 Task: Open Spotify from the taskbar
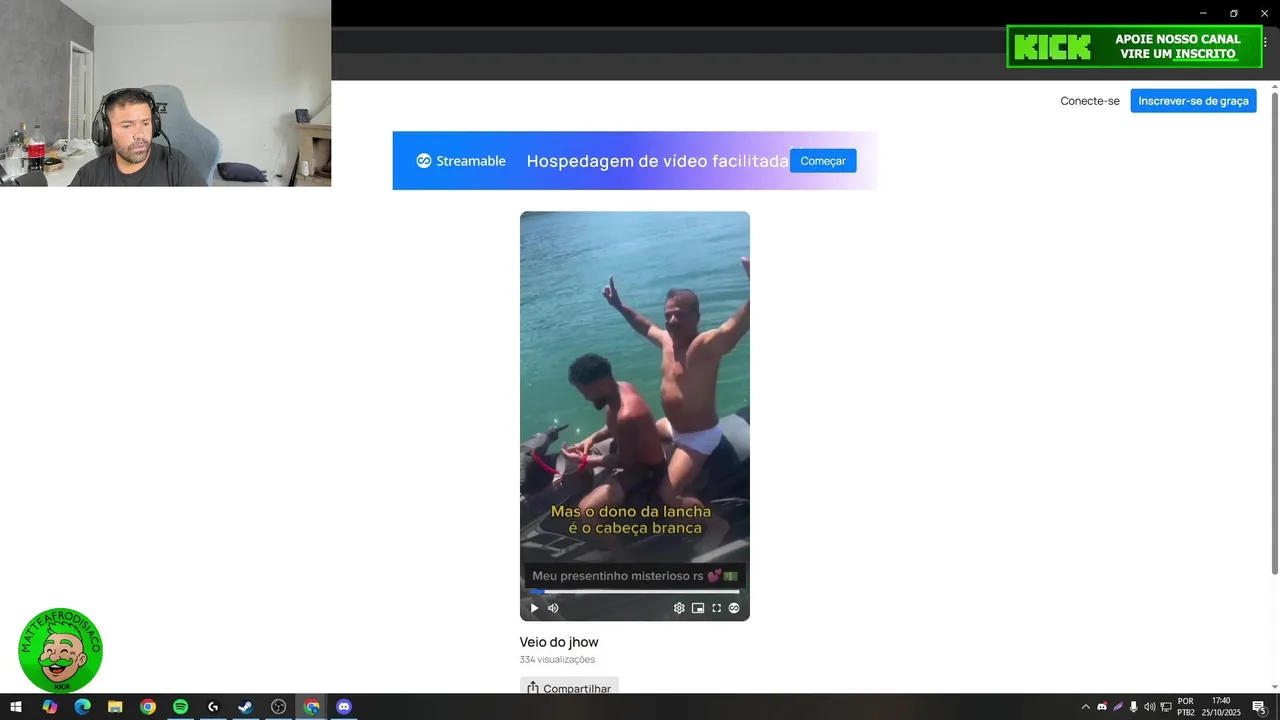tap(180, 707)
